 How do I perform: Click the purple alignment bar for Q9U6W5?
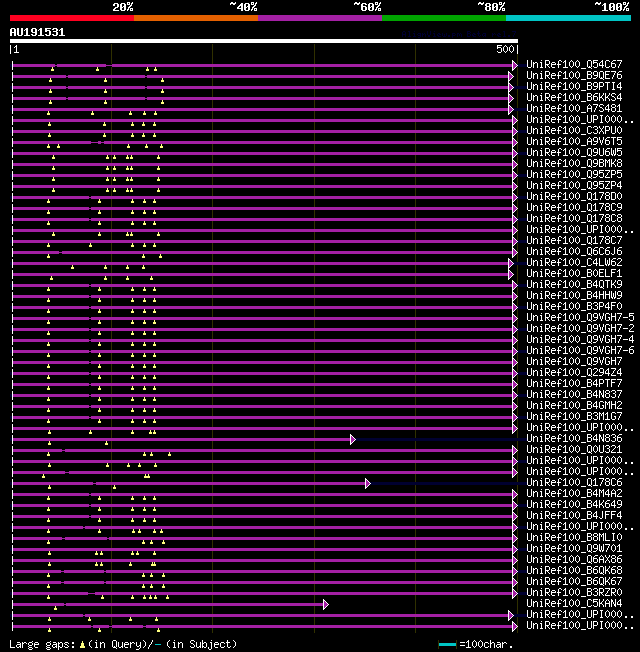click(x=263, y=153)
